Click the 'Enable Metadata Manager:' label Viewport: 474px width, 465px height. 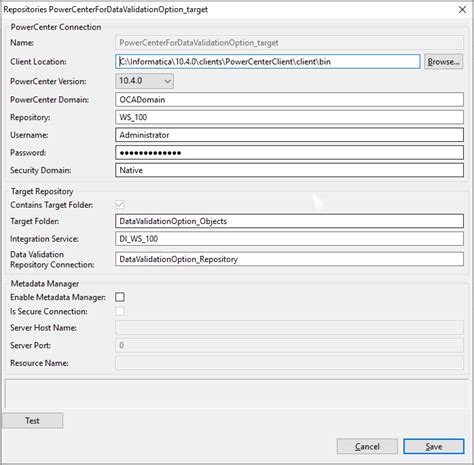58,297
